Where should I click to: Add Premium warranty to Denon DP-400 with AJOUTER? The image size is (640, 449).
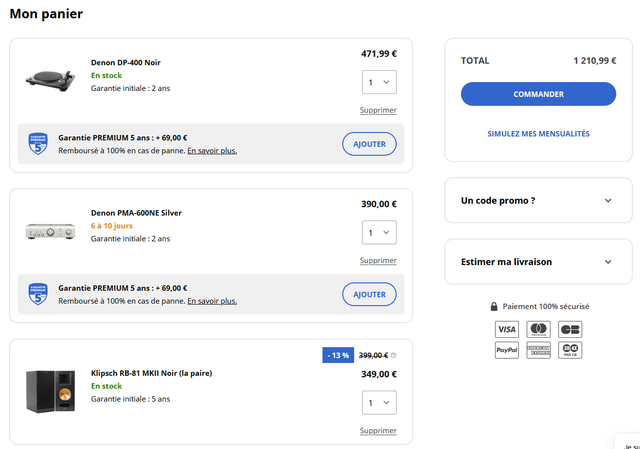[369, 144]
